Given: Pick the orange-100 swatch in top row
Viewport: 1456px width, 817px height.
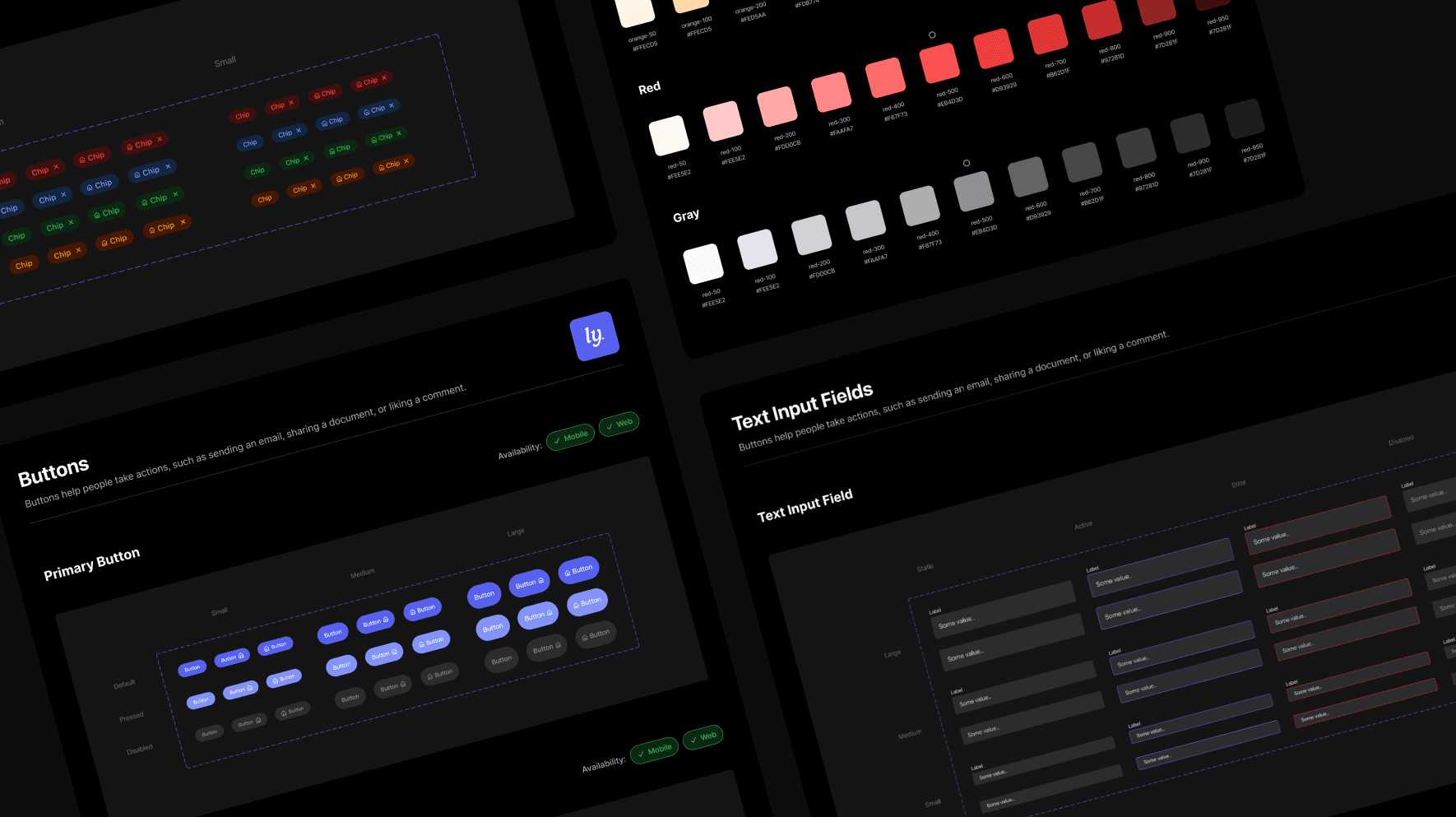Looking at the screenshot, I should 690,4.
